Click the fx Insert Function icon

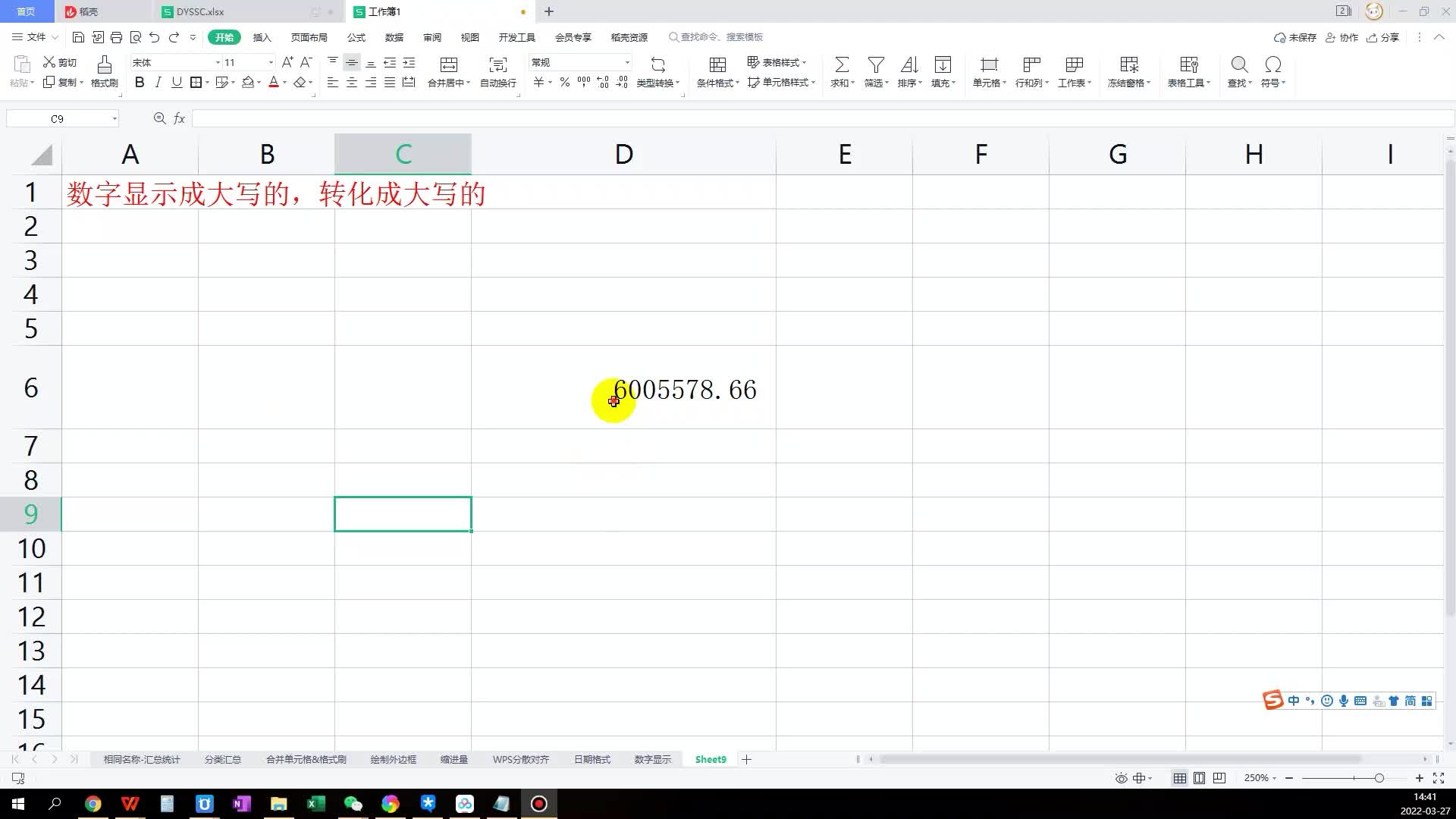(180, 118)
